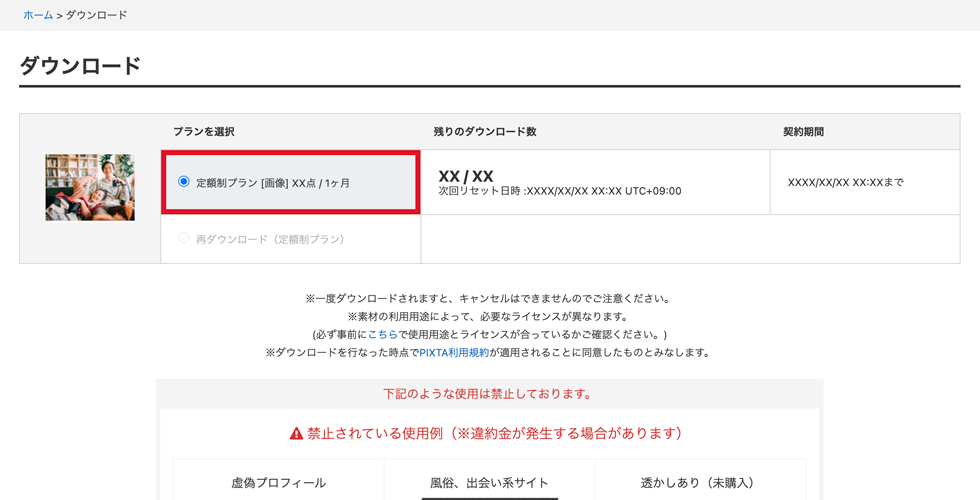Click the 残りのダウンロード数 column header
The width and height of the screenshot is (980, 500).
click(485, 132)
